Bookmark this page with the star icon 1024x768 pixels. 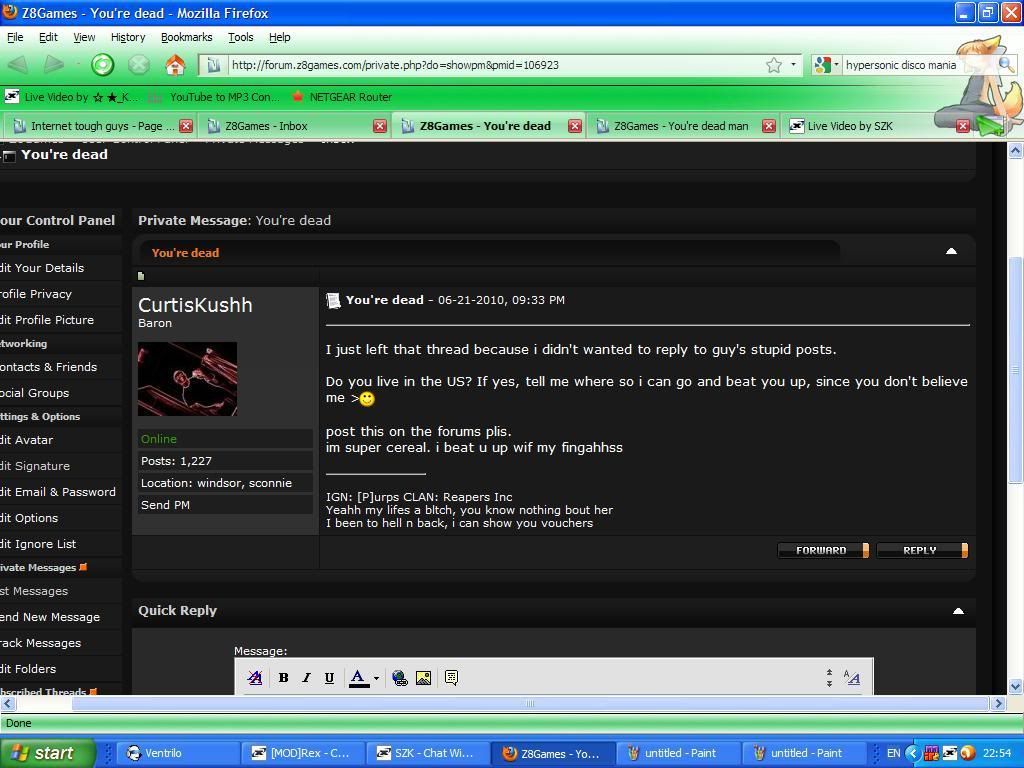coord(773,65)
